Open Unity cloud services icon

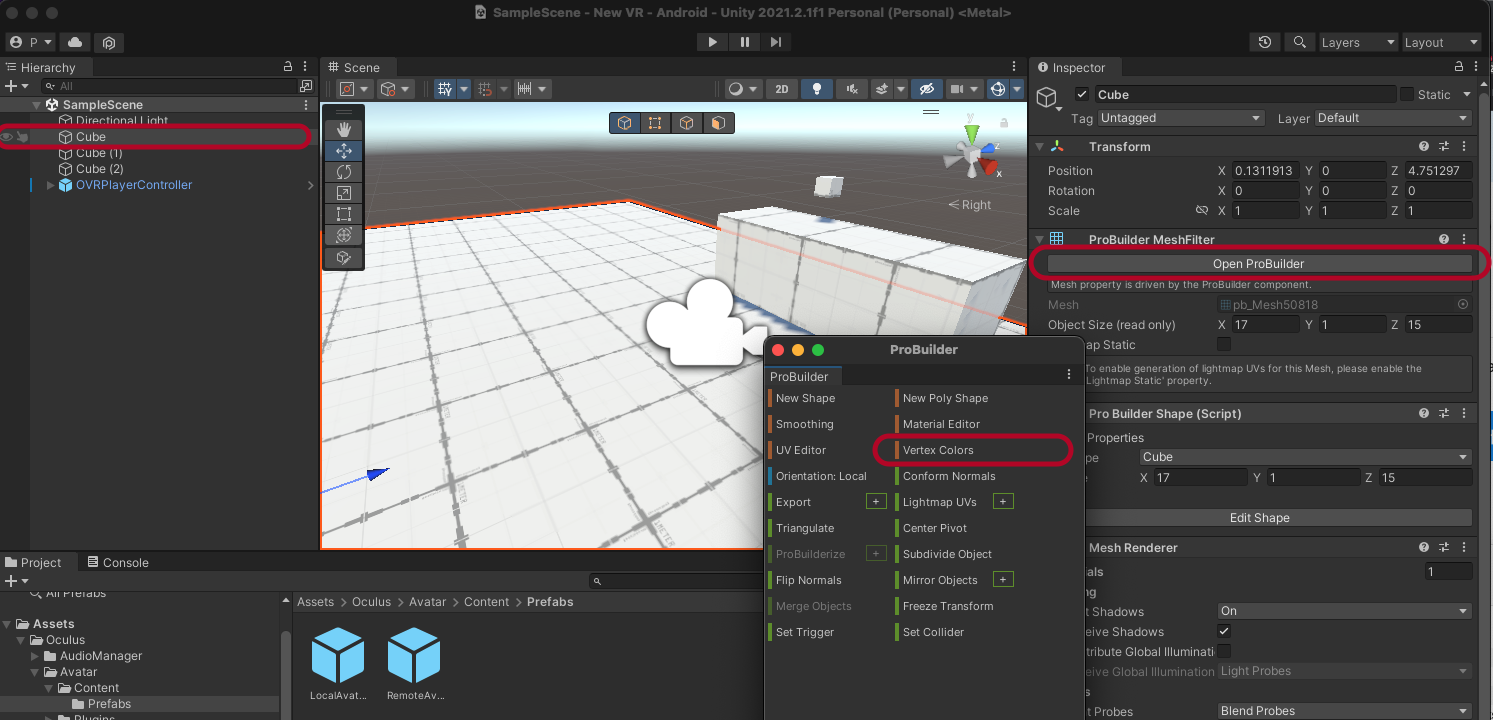click(x=75, y=42)
